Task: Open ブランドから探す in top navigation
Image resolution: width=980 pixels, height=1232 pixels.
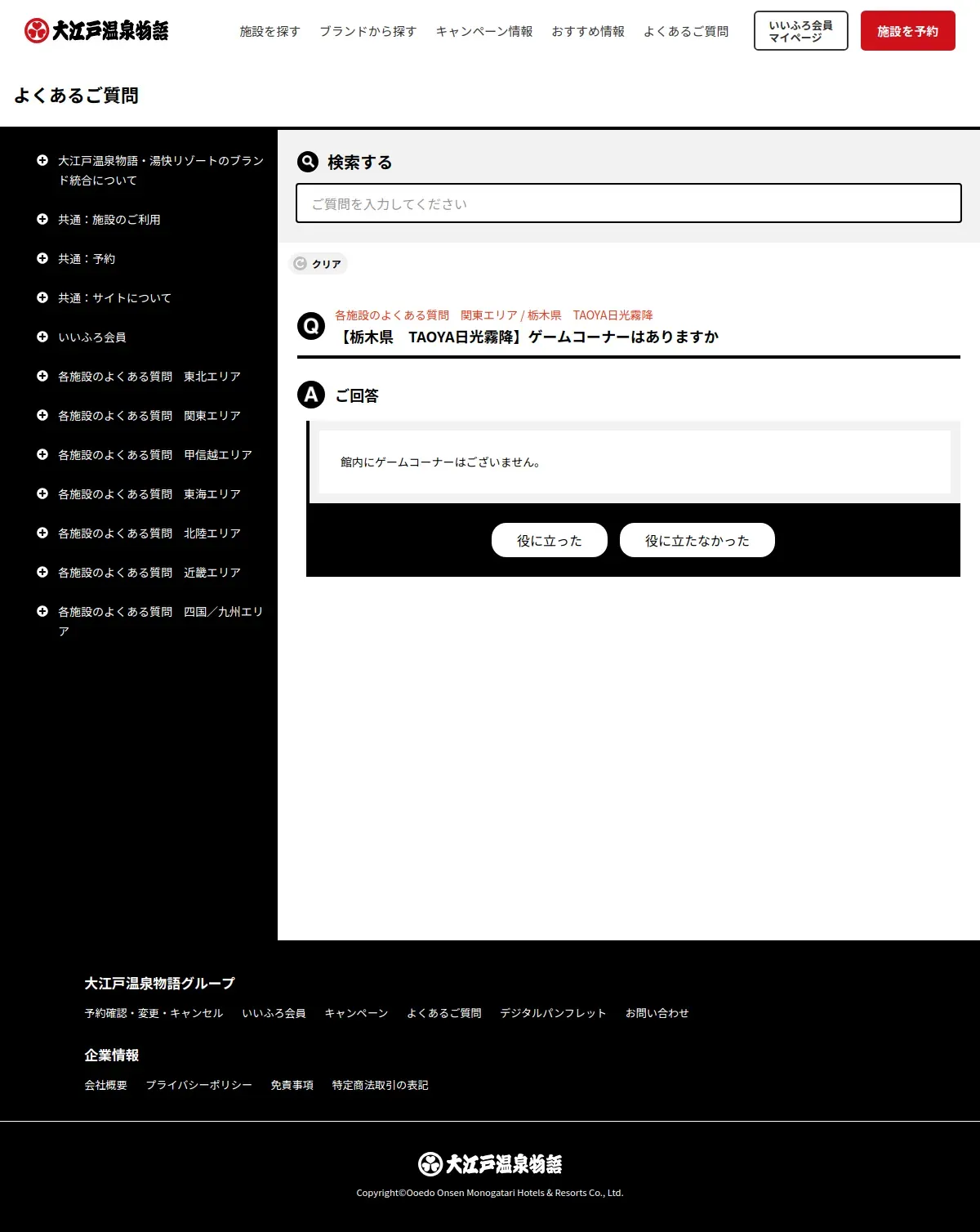Action: coord(368,31)
